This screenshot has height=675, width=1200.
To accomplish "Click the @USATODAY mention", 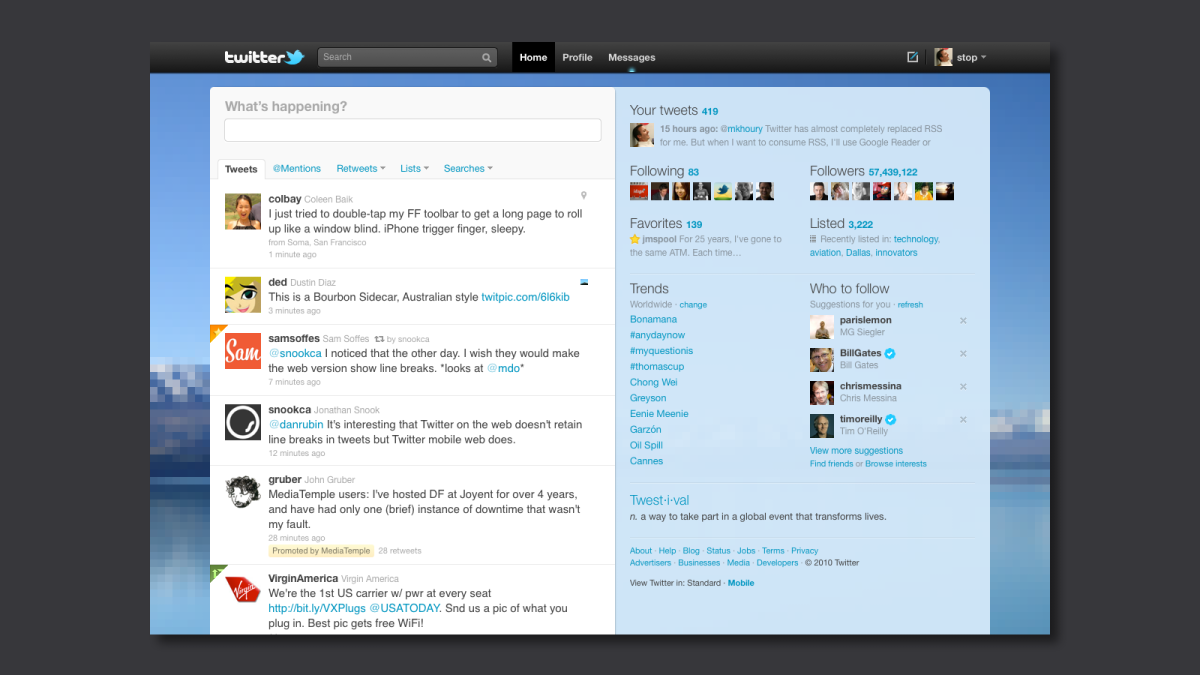I will pyautogui.click(x=404, y=608).
